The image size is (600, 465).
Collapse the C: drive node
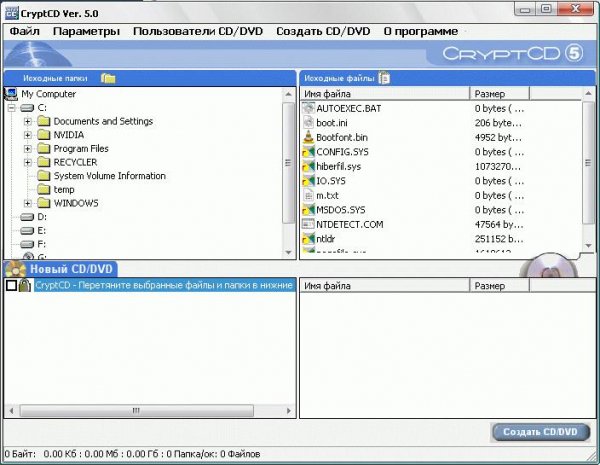tap(12, 108)
